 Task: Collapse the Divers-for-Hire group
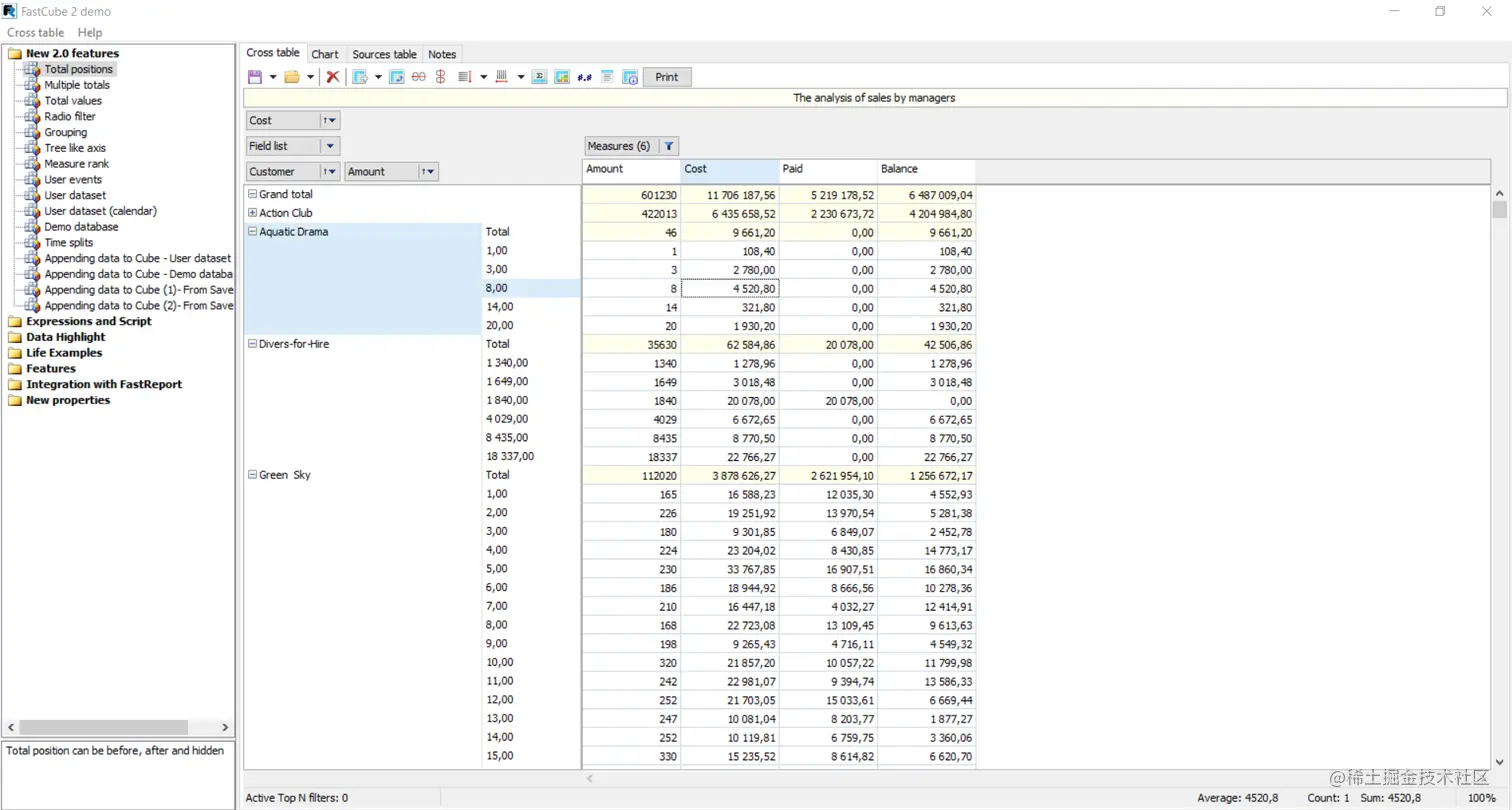tap(252, 344)
